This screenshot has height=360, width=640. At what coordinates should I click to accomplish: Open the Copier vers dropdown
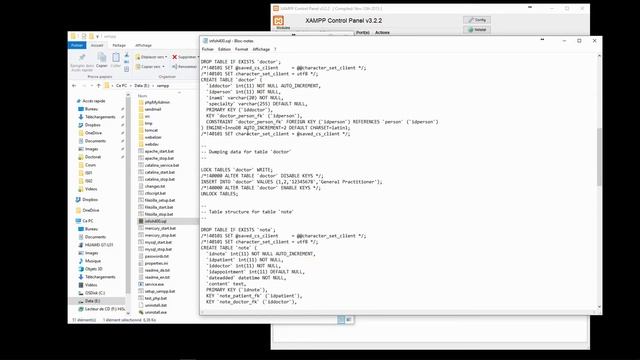pyautogui.click(x=150, y=67)
